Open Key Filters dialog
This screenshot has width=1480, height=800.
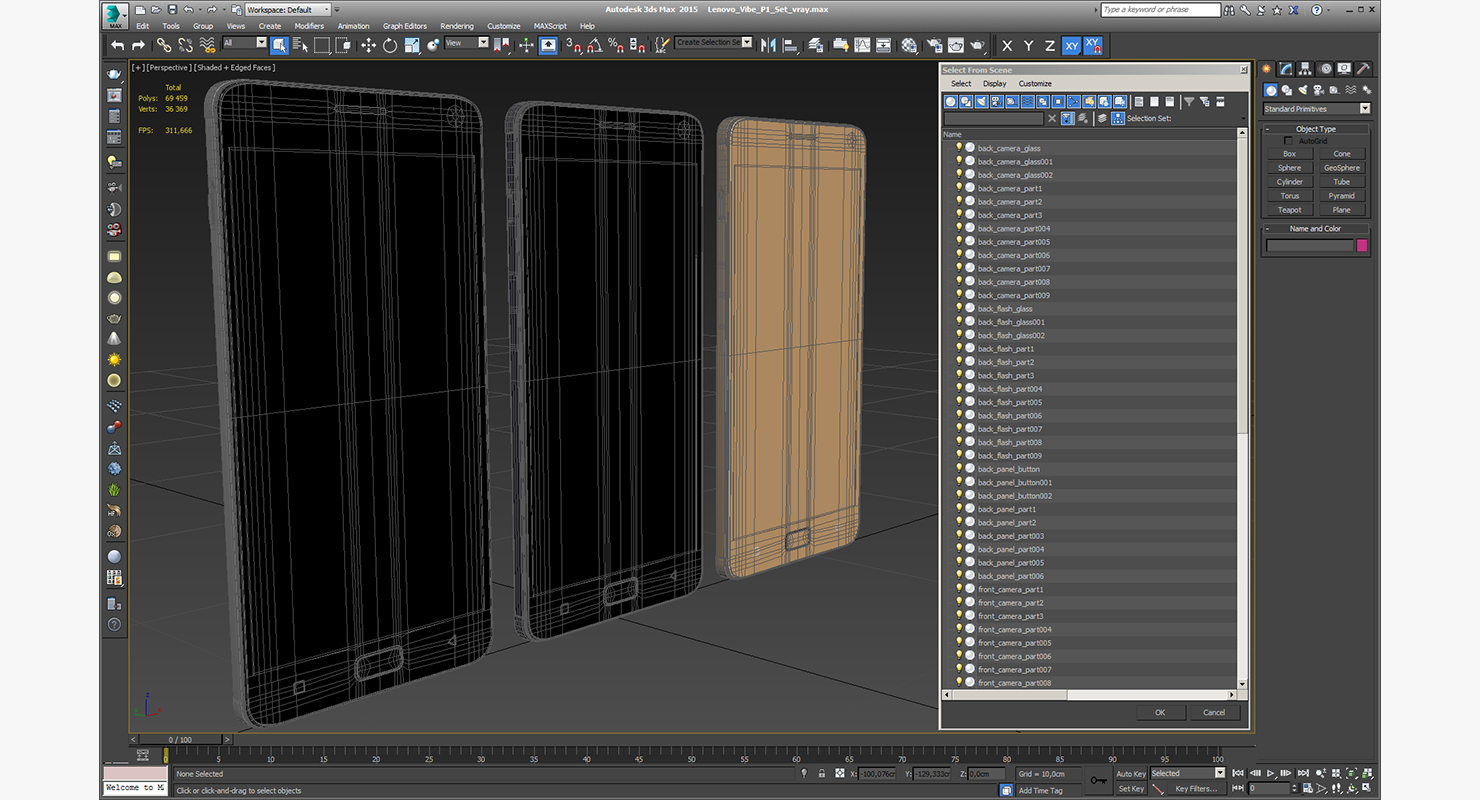pyautogui.click(x=1196, y=789)
